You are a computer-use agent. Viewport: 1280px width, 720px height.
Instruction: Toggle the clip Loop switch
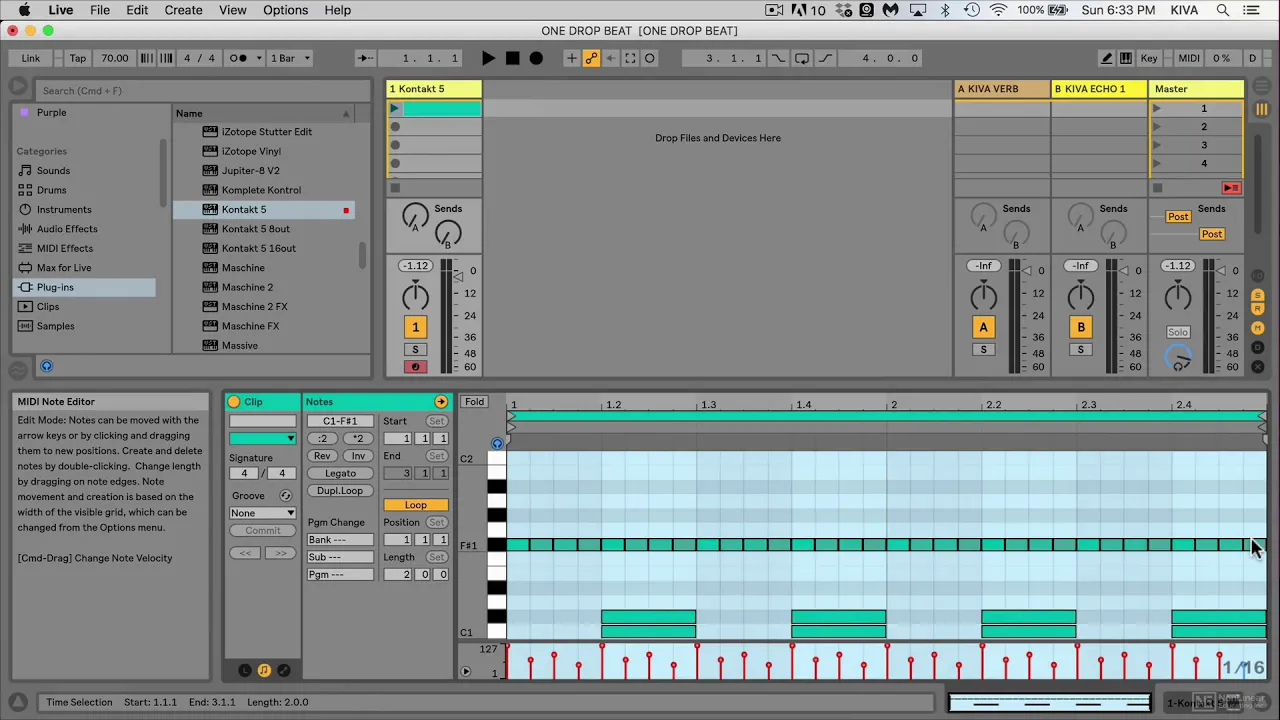point(415,505)
